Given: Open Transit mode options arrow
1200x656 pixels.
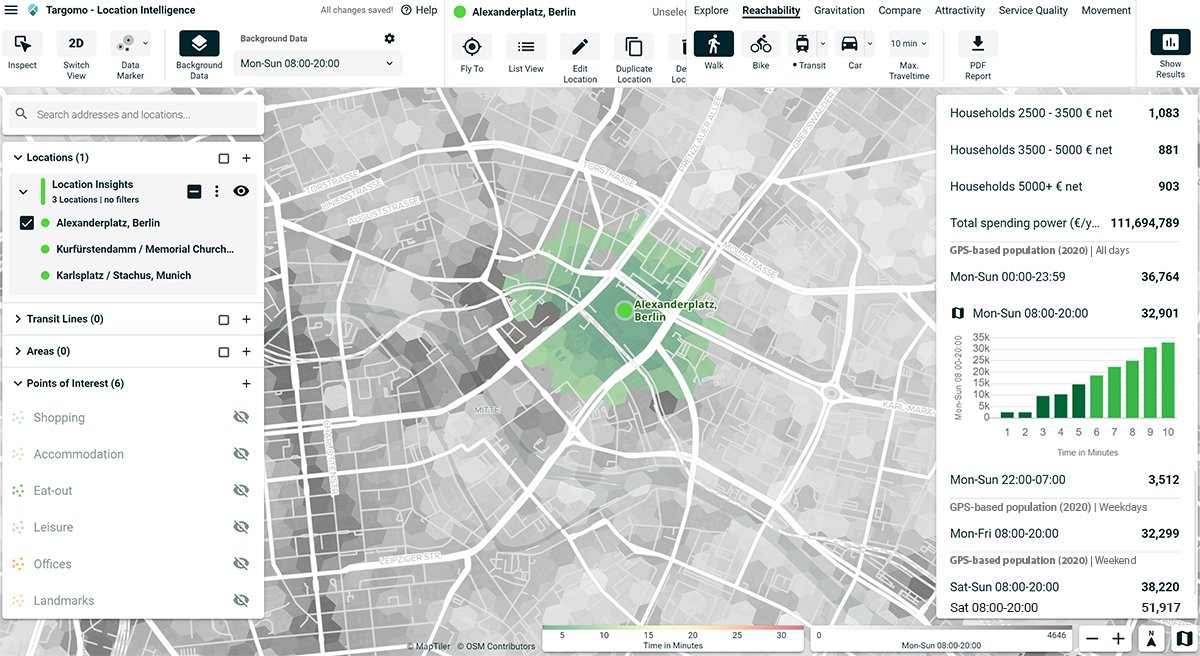Looking at the screenshot, I should (823, 43).
